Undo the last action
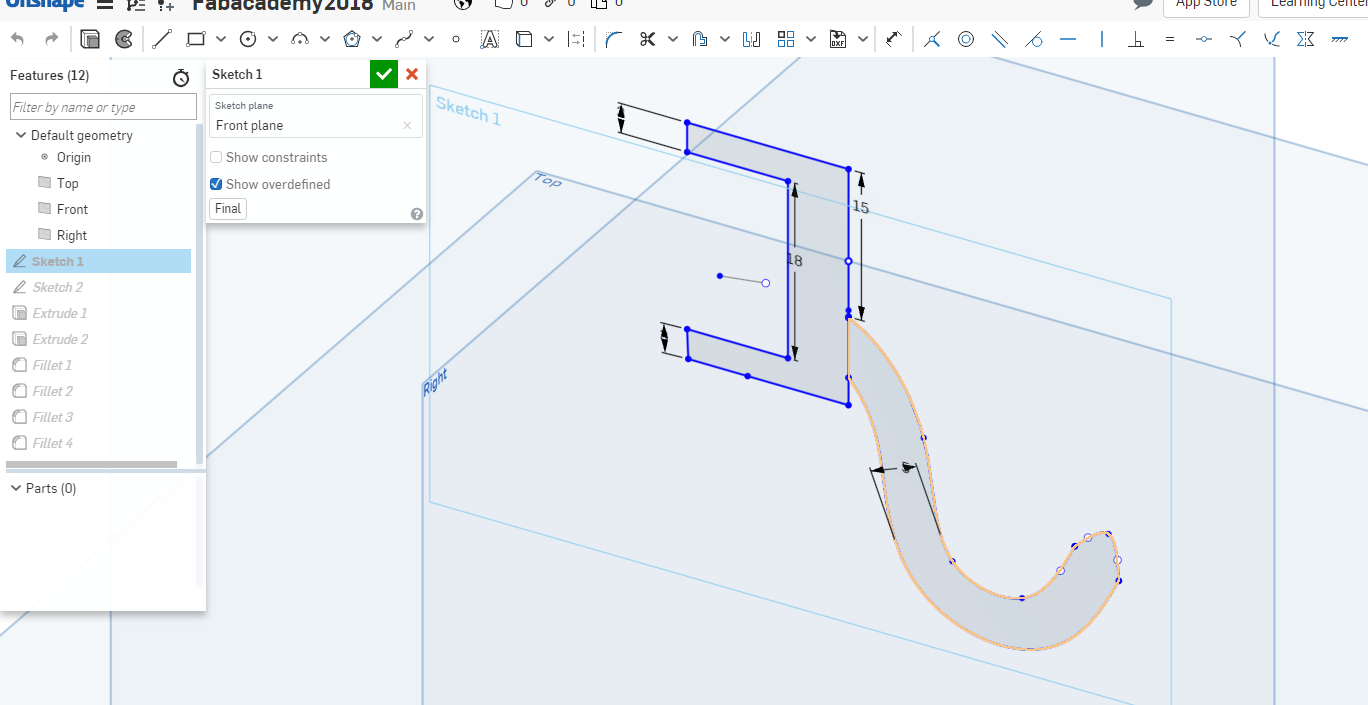The image size is (1368, 705). pyautogui.click(x=17, y=40)
